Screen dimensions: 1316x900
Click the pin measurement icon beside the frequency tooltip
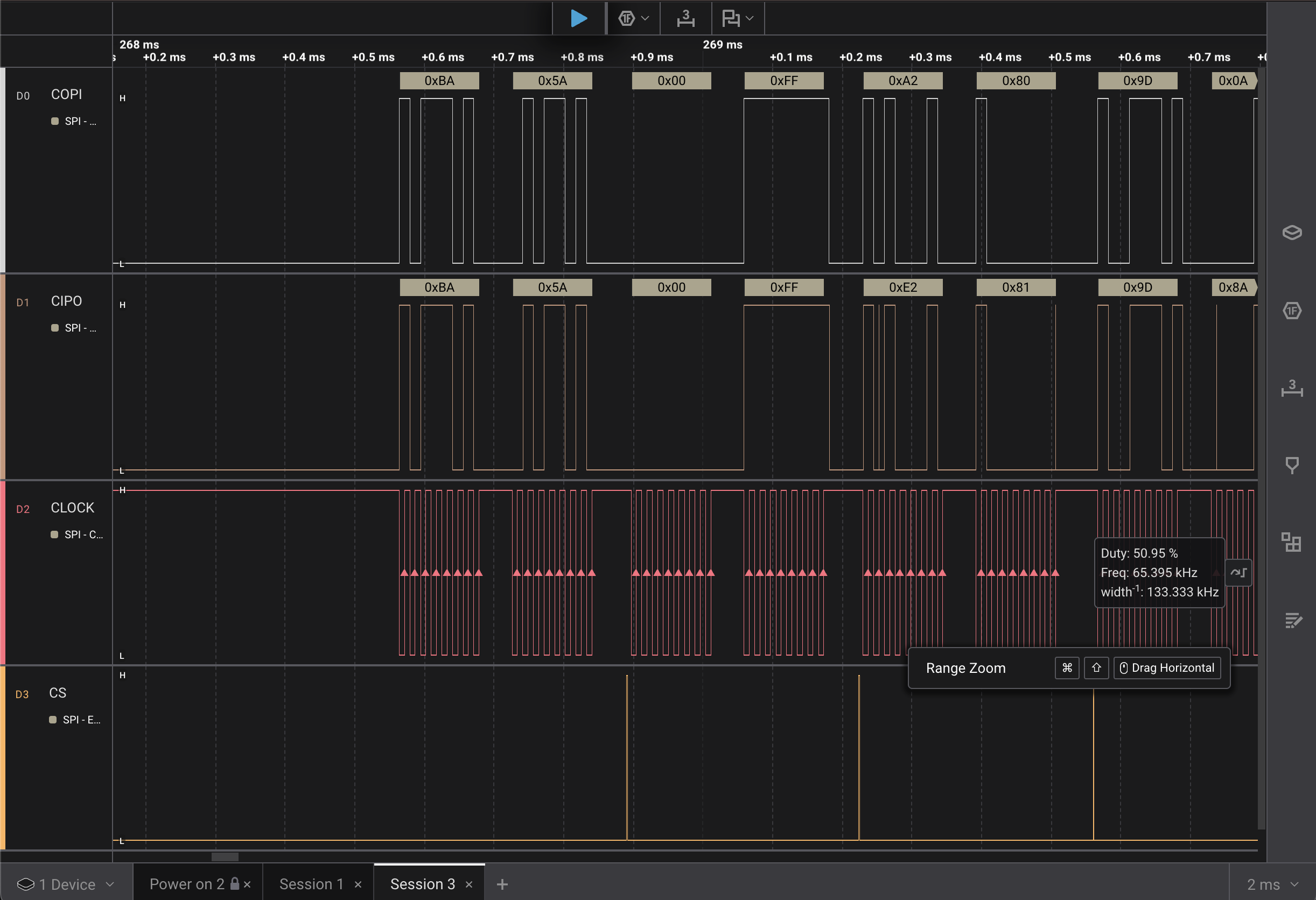coord(1238,573)
